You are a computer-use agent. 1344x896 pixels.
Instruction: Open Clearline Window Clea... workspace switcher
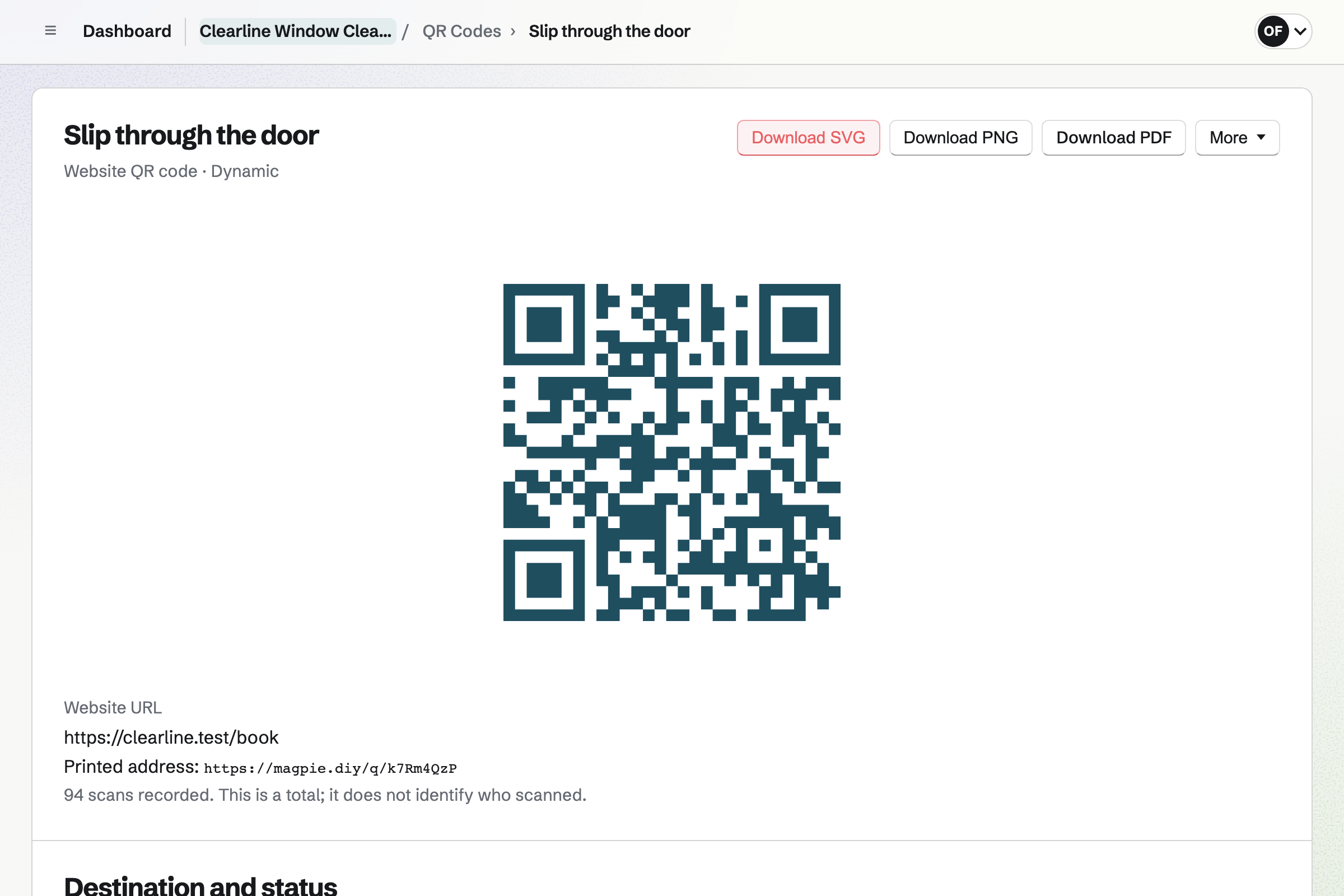click(x=297, y=31)
